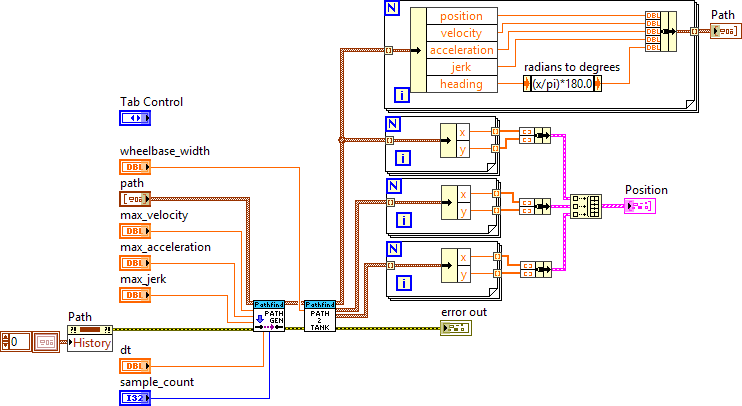Click the Tab Control terminal
The width and height of the screenshot is (742, 406).
pyautogui.click(x=135, y=118)
